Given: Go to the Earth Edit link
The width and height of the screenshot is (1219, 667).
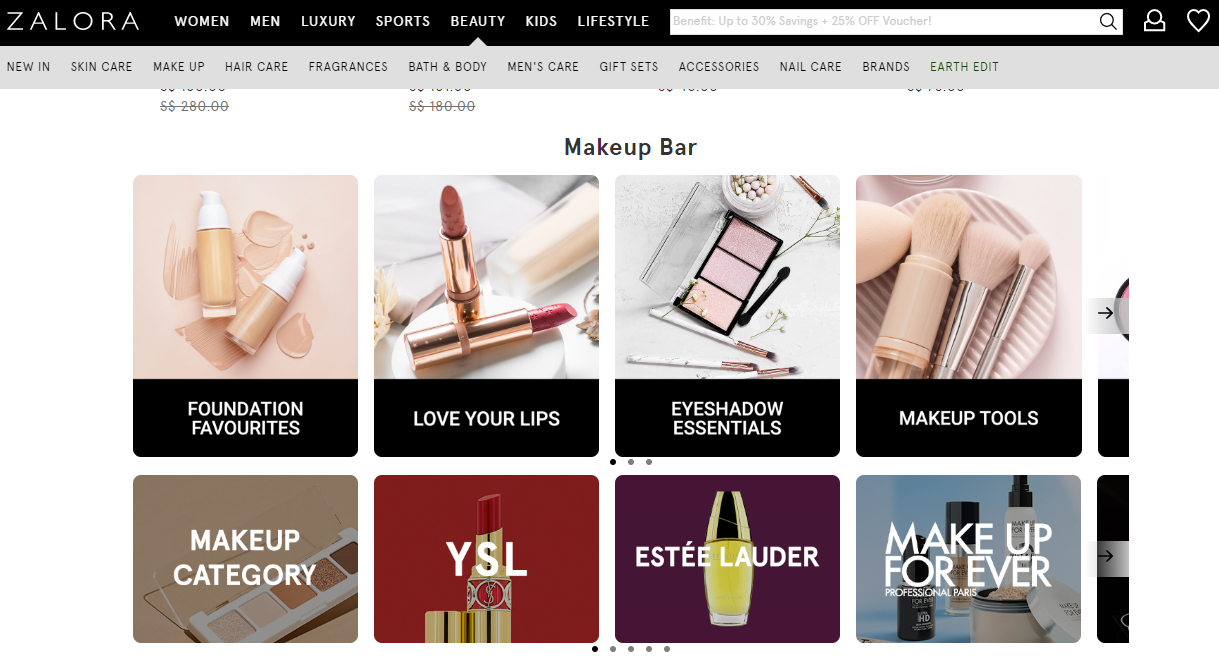Looking at the screenshot, I should 964,67.
